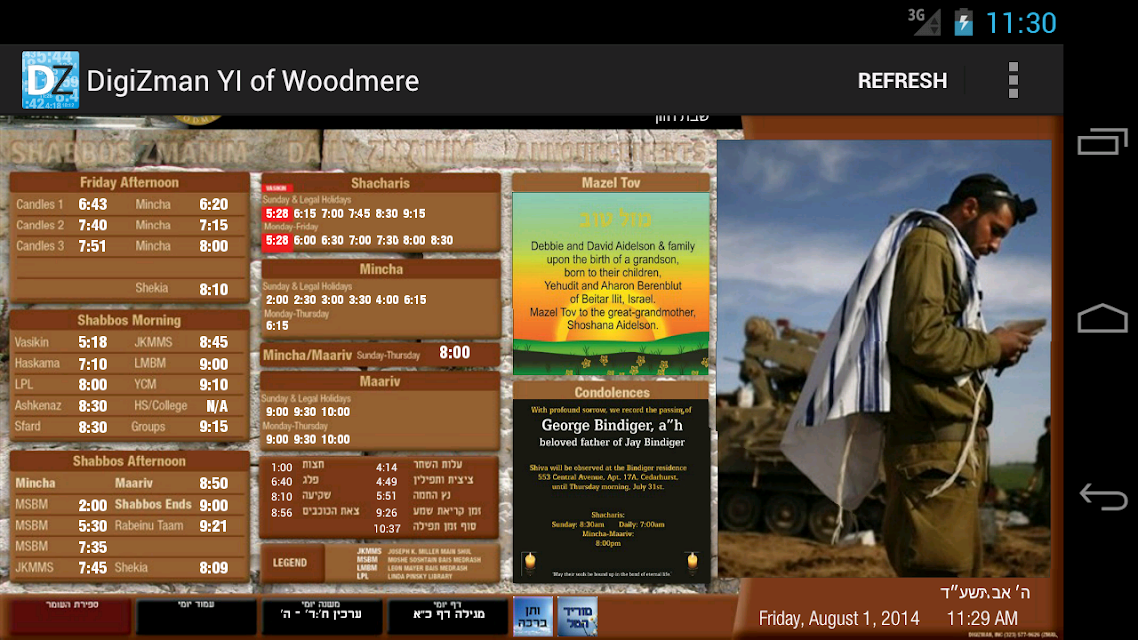The image size is (1138, 640).
Task: Tap the Mazel Tov panel header
Action: (610, 183)
